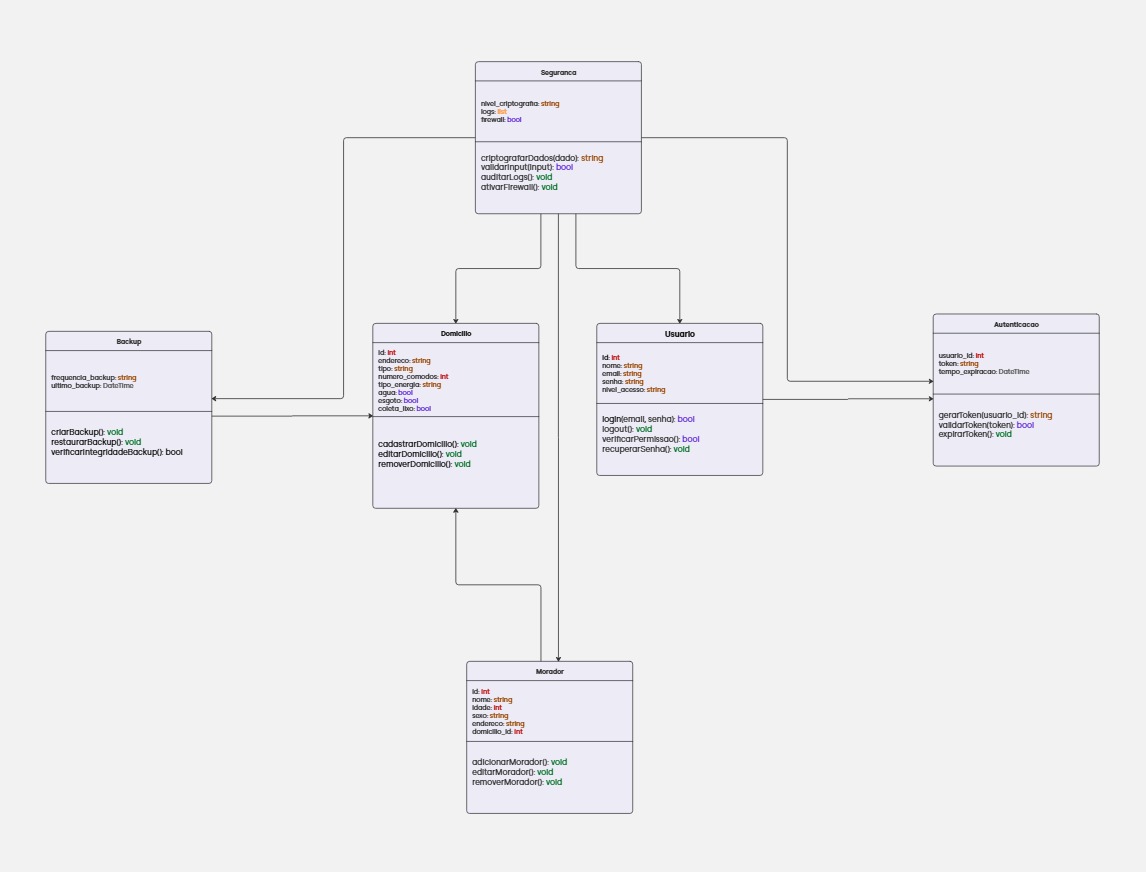Select the Backup class header

pos(128,341)
